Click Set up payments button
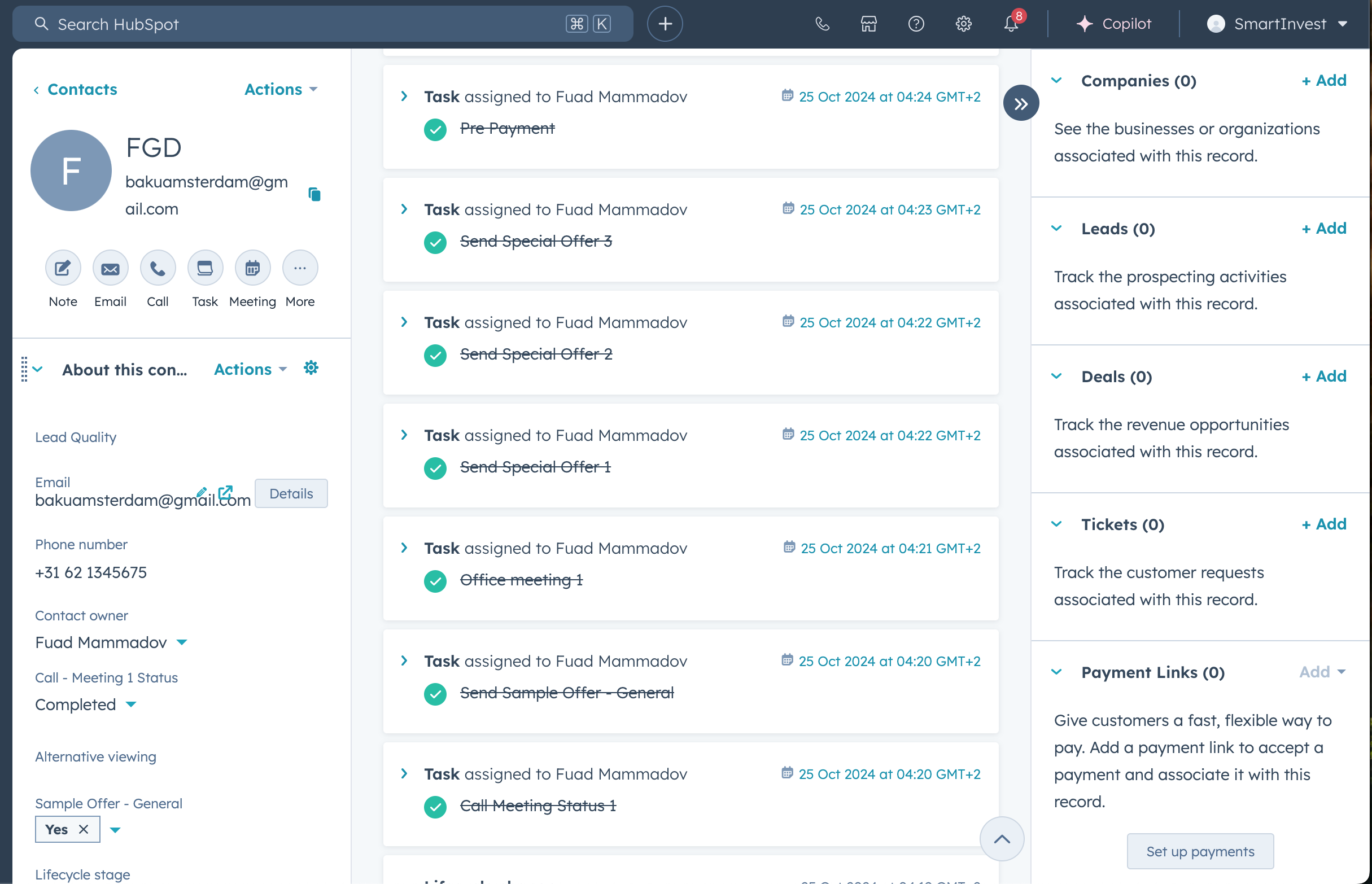The image size is (1372, 884). point(1200,851)
